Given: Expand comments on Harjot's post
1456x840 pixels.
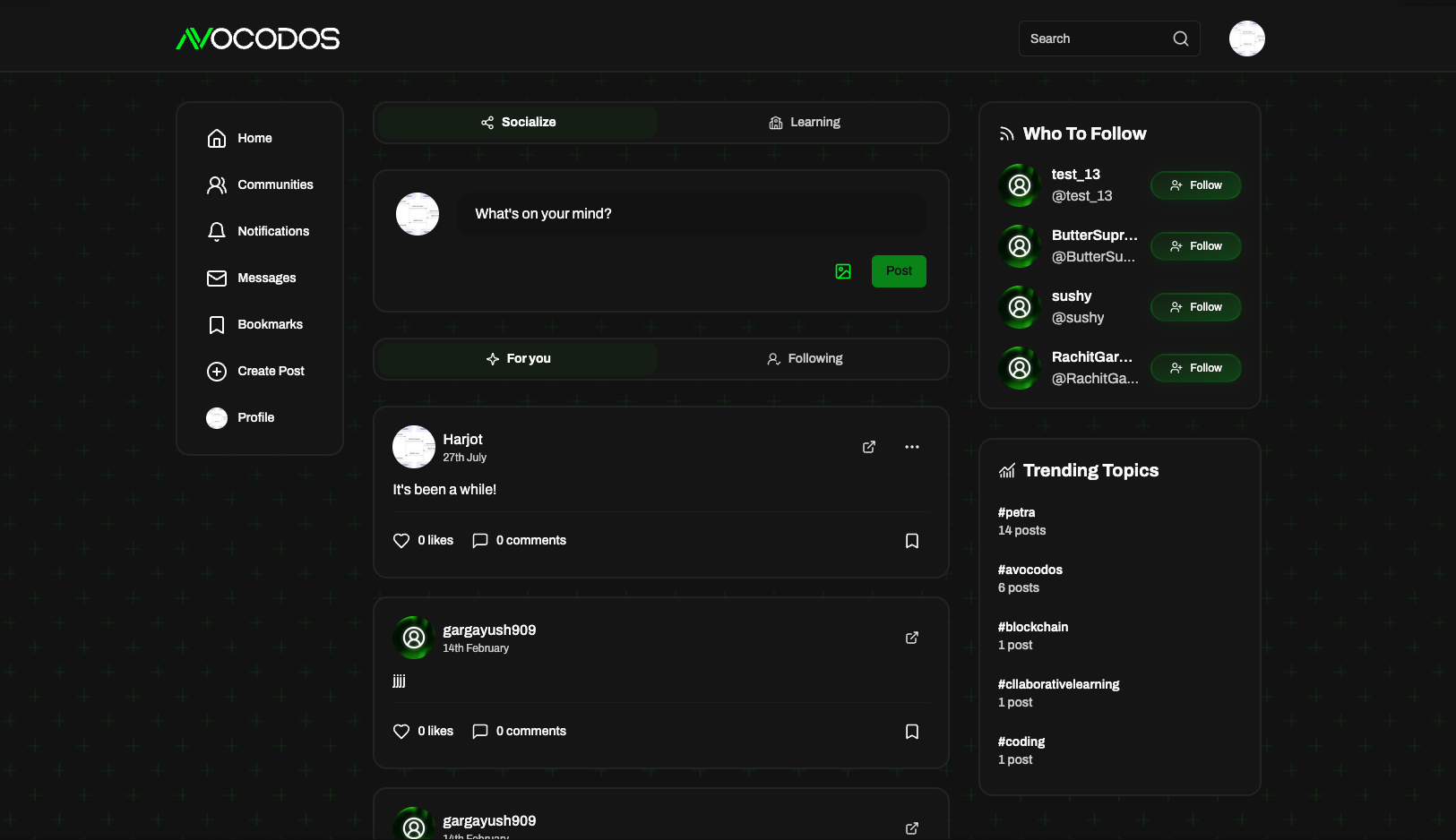Looking at the screenshot, I should pyautogui.click(x=480, y=540).
